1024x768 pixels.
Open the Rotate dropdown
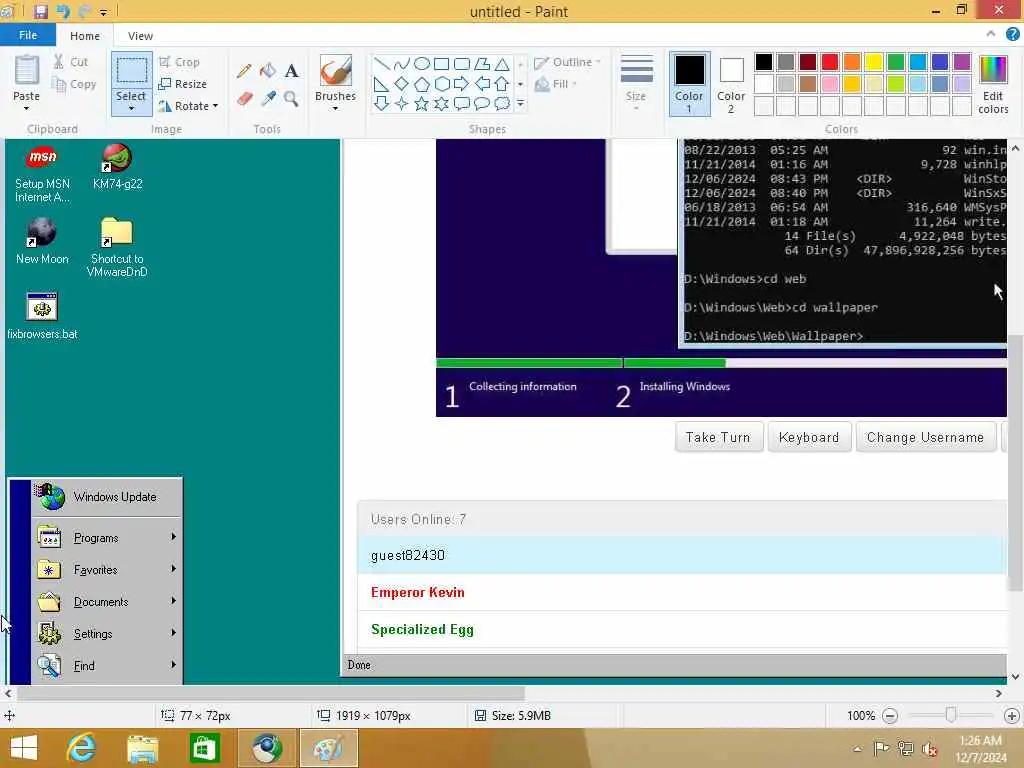pyautogui.click(x=188, y=106)
